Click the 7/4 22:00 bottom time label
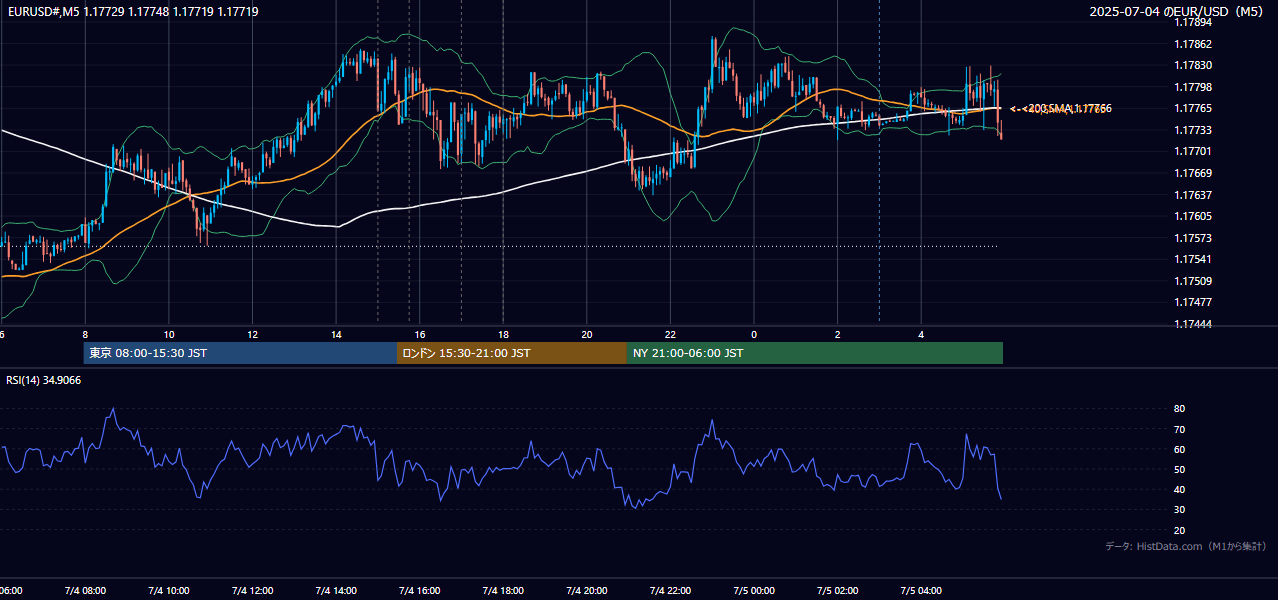Image resolution: width=1278 pixels, height=600 pixels. [x=670, y=591]
